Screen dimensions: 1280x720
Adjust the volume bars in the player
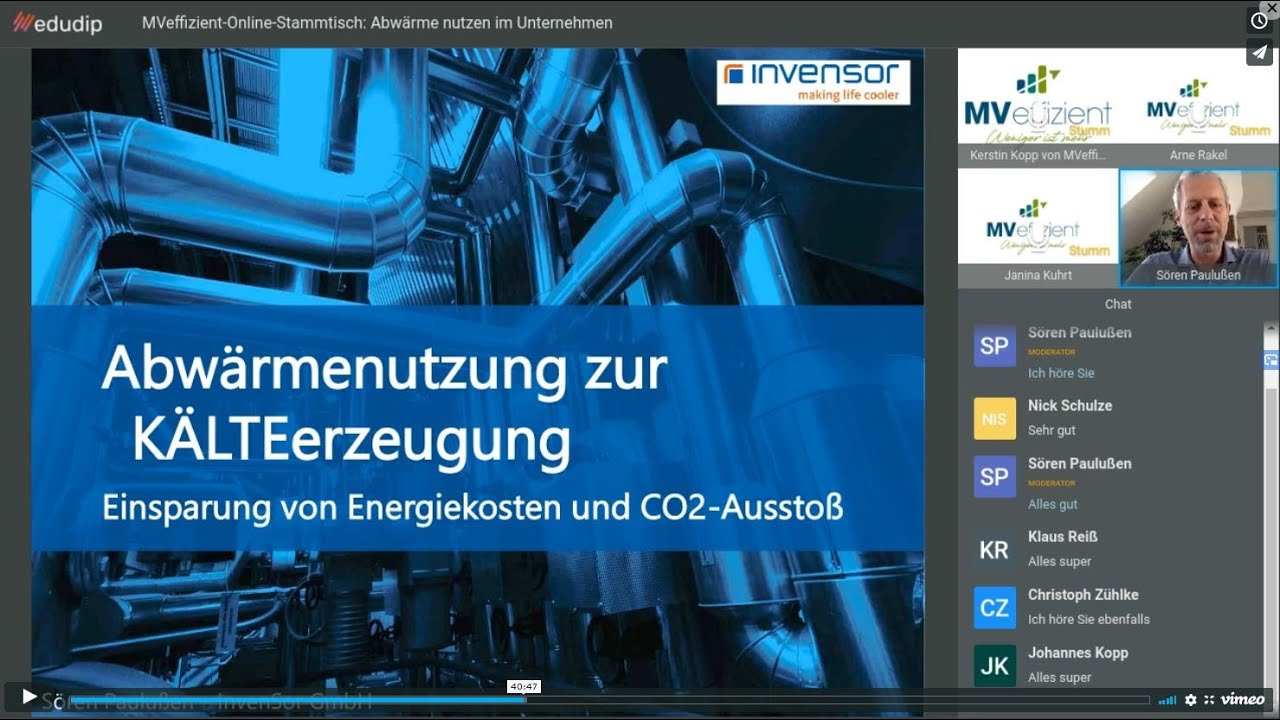click(1167, 700)
